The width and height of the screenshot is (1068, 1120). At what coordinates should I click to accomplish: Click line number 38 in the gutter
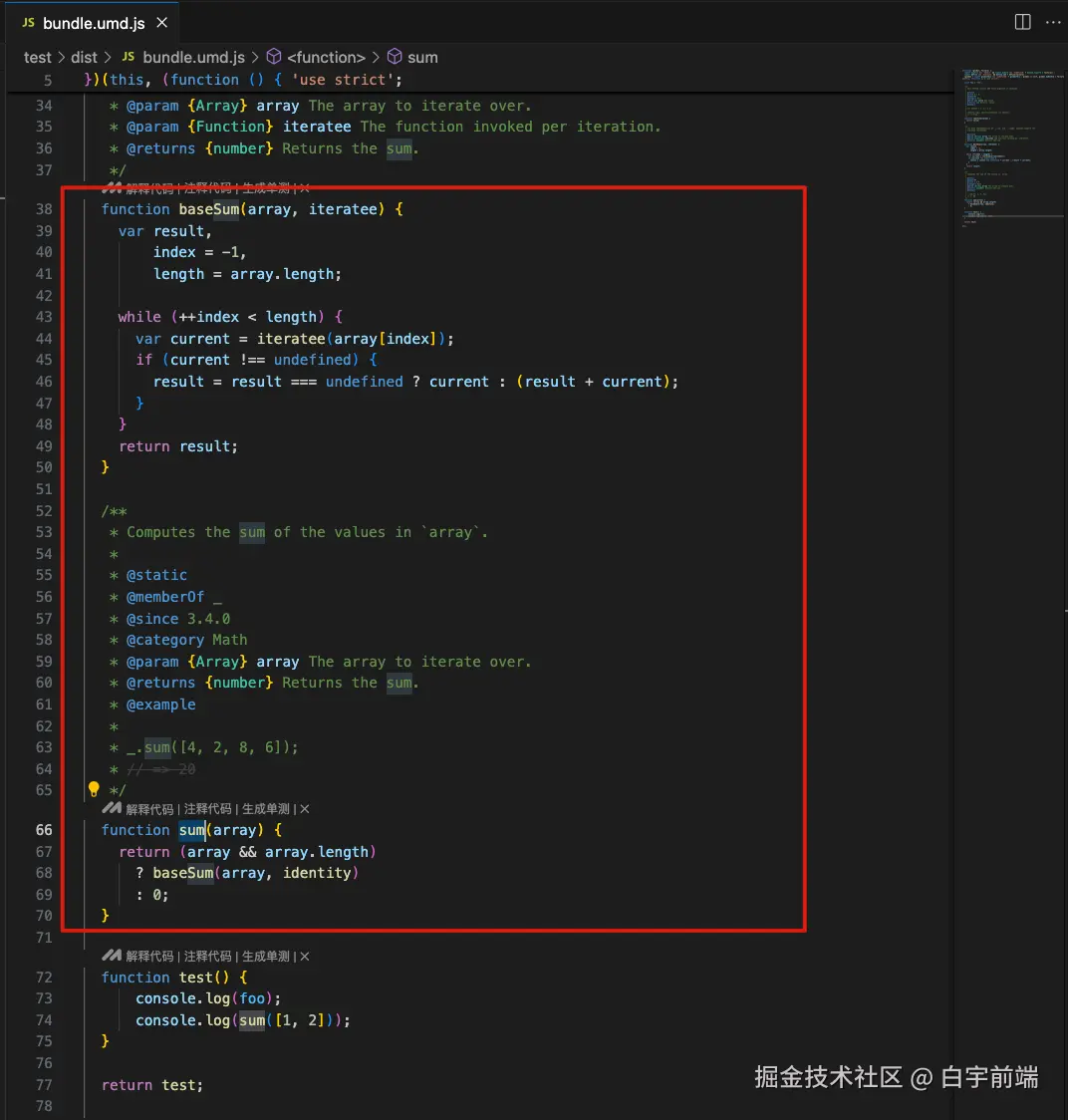(44, 208)
